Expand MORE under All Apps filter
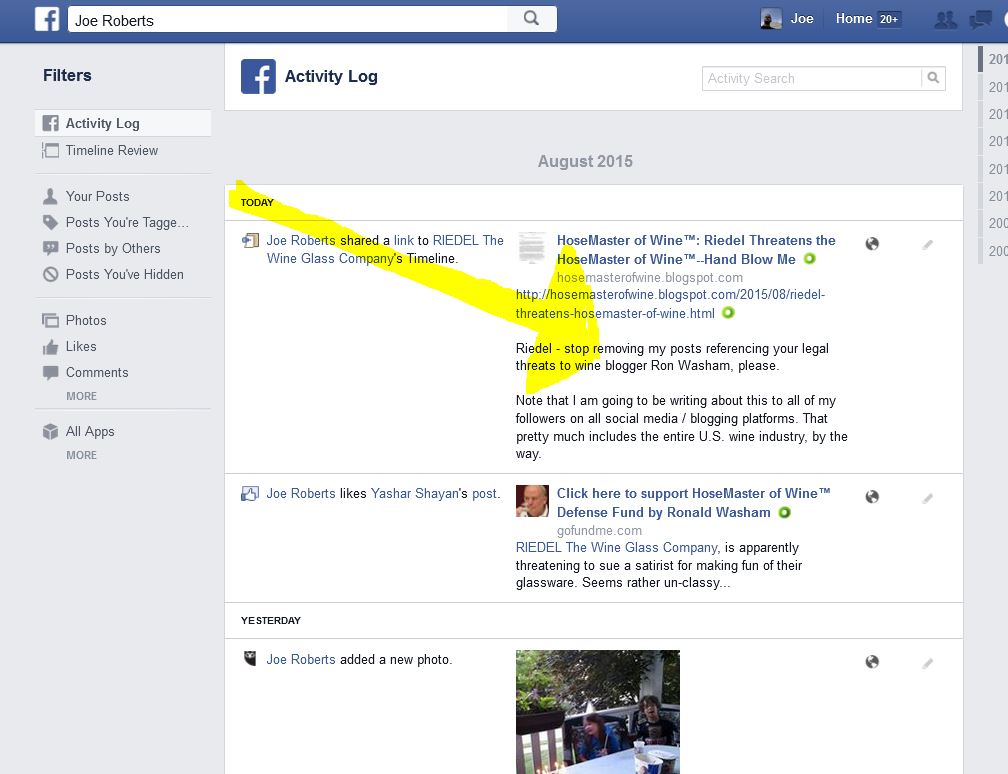Viewport: 1008px width, 774px height. [82, 455]
